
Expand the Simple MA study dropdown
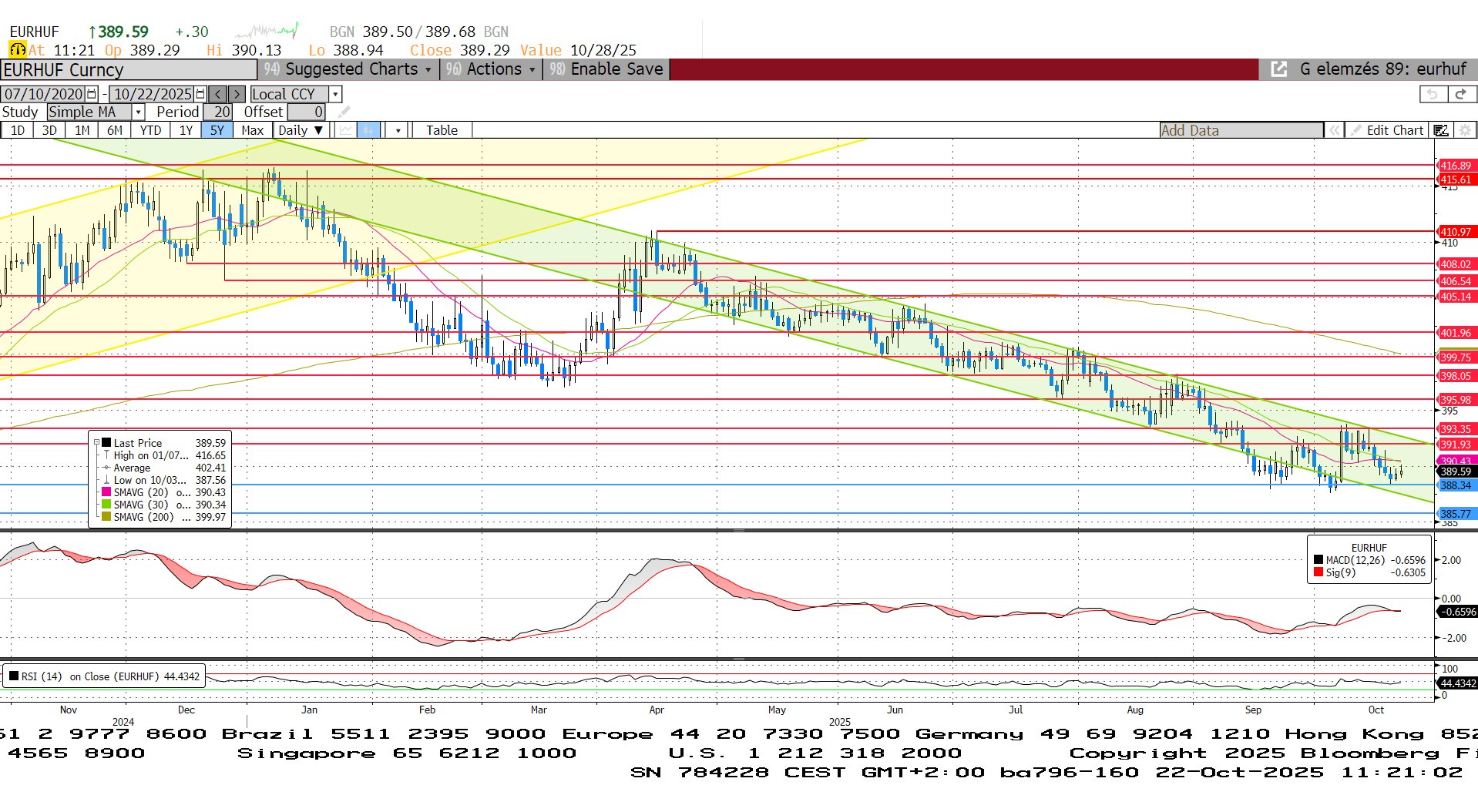pyautogui.click(x=139, y=112)
